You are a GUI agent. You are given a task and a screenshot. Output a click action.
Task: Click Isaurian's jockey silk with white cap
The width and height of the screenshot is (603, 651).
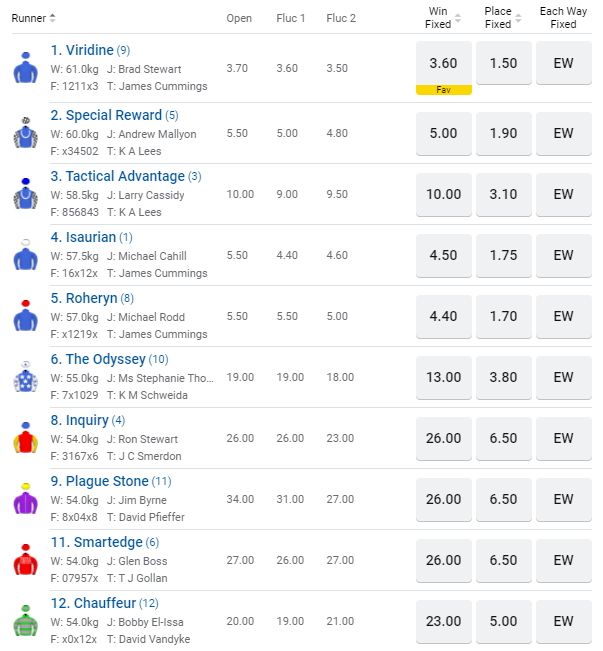coord(25,255)
